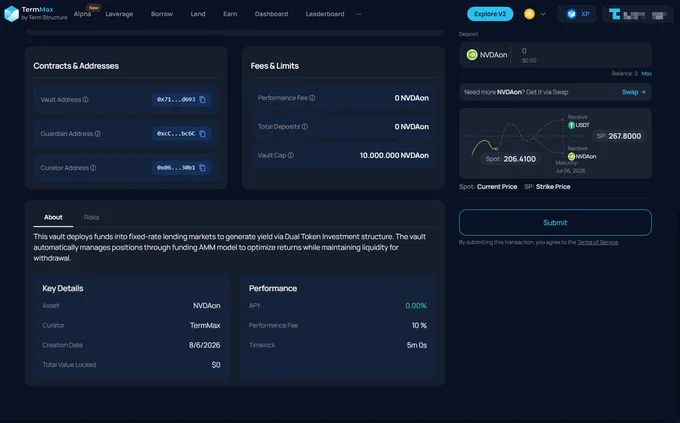
Task: Open the more menu ellipsis
Action: pyautogui.click(x=359, y=14)
